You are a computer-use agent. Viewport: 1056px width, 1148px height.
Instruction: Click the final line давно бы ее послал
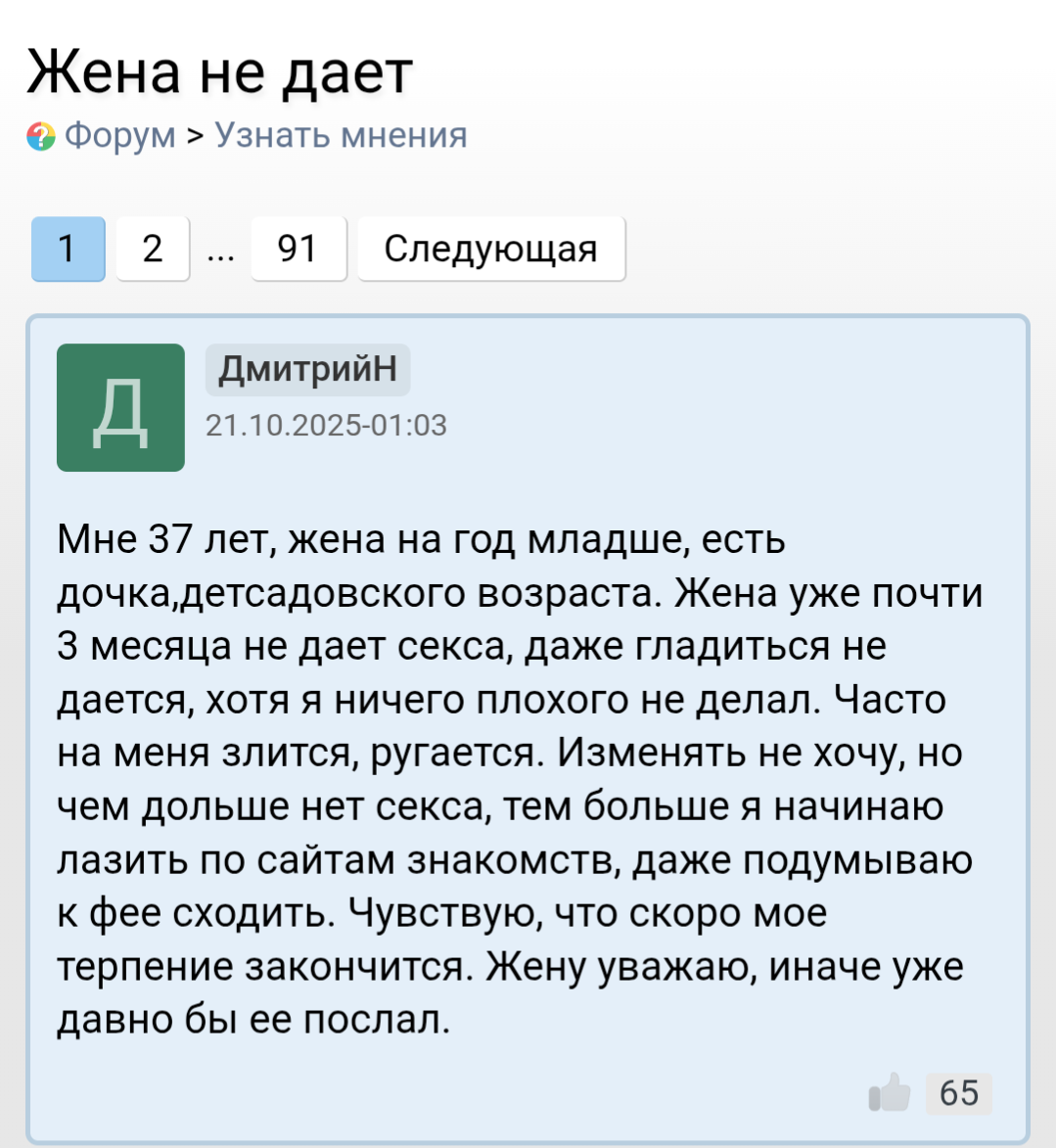(253, 1020)
